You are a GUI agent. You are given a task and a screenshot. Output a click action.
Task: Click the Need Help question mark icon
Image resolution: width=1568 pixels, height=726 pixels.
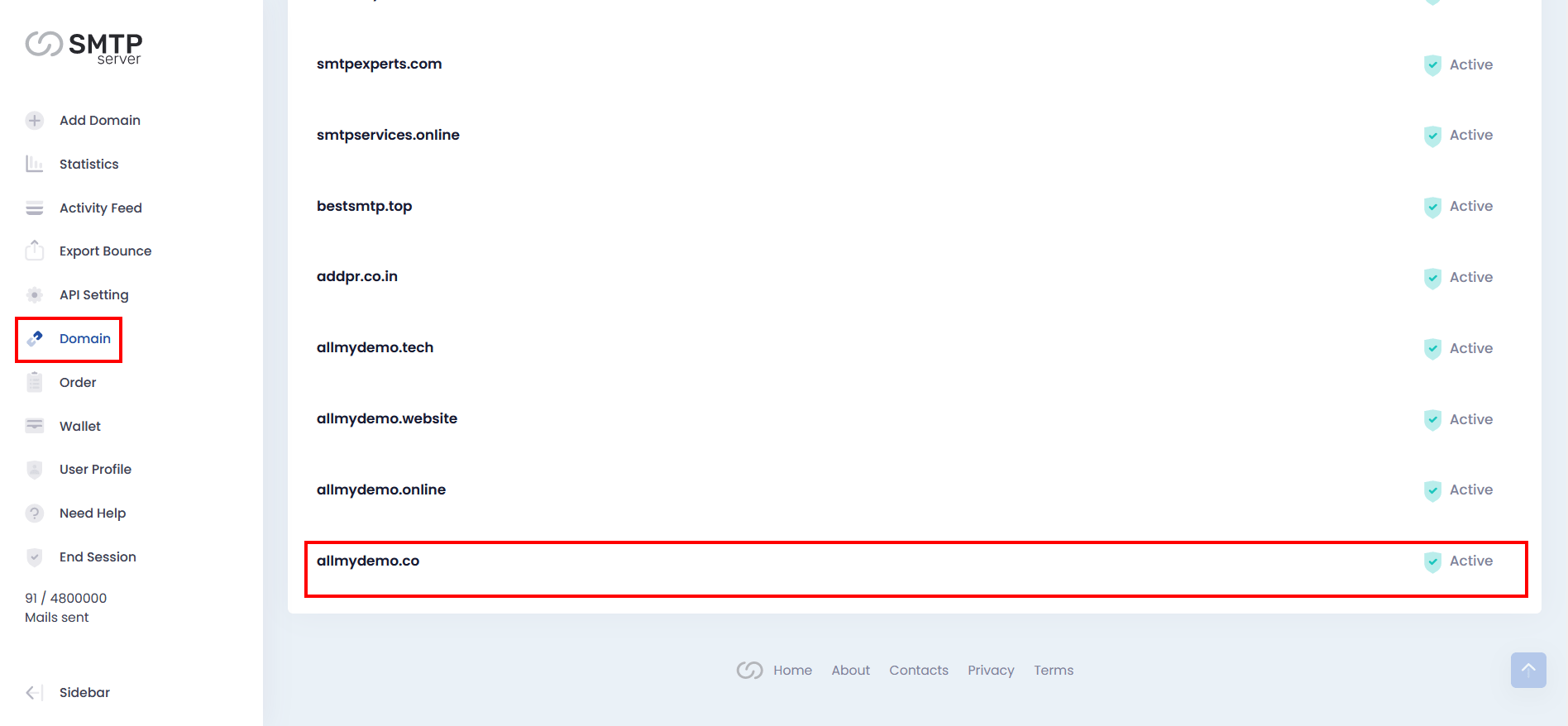point(34,513)
